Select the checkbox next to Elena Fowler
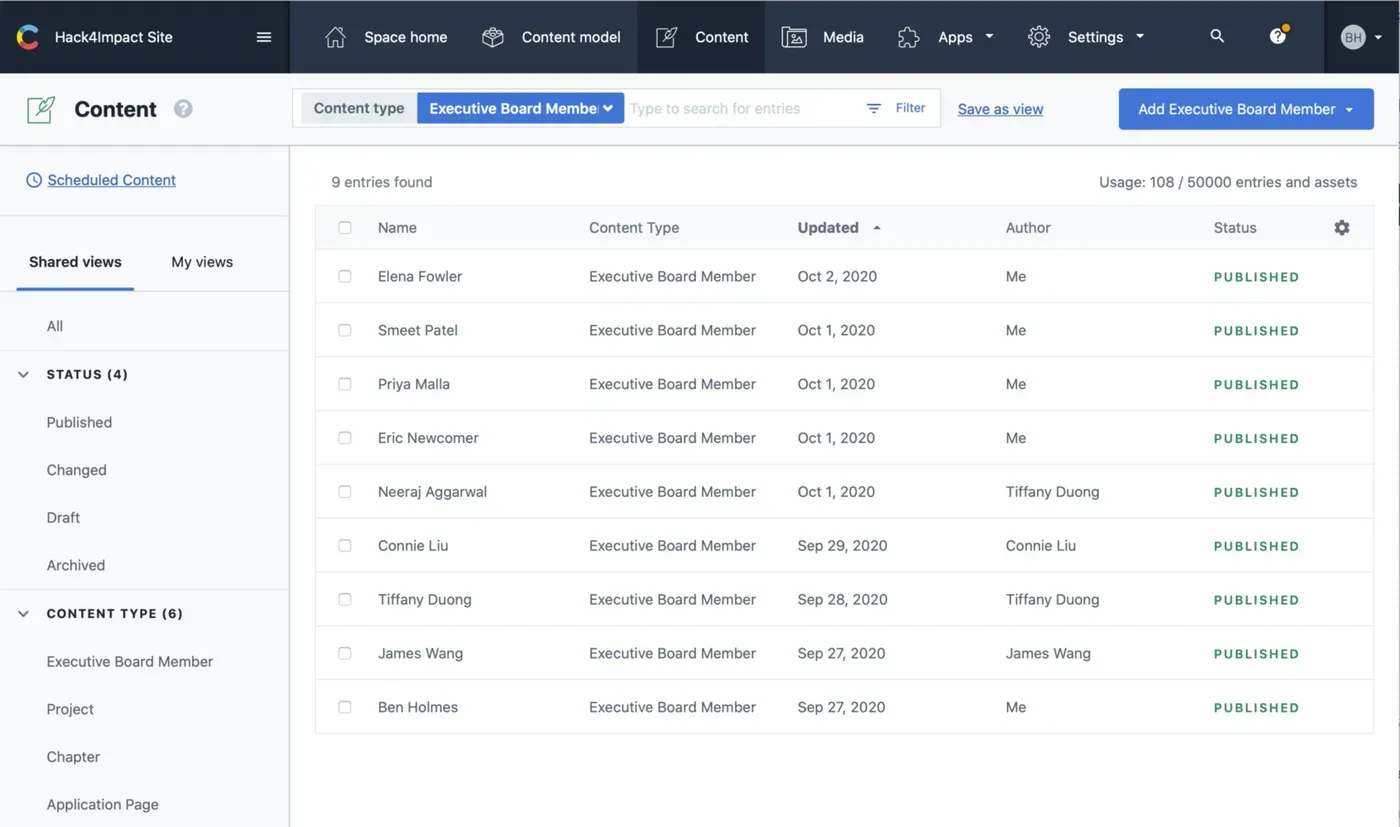 click(345, 276)
